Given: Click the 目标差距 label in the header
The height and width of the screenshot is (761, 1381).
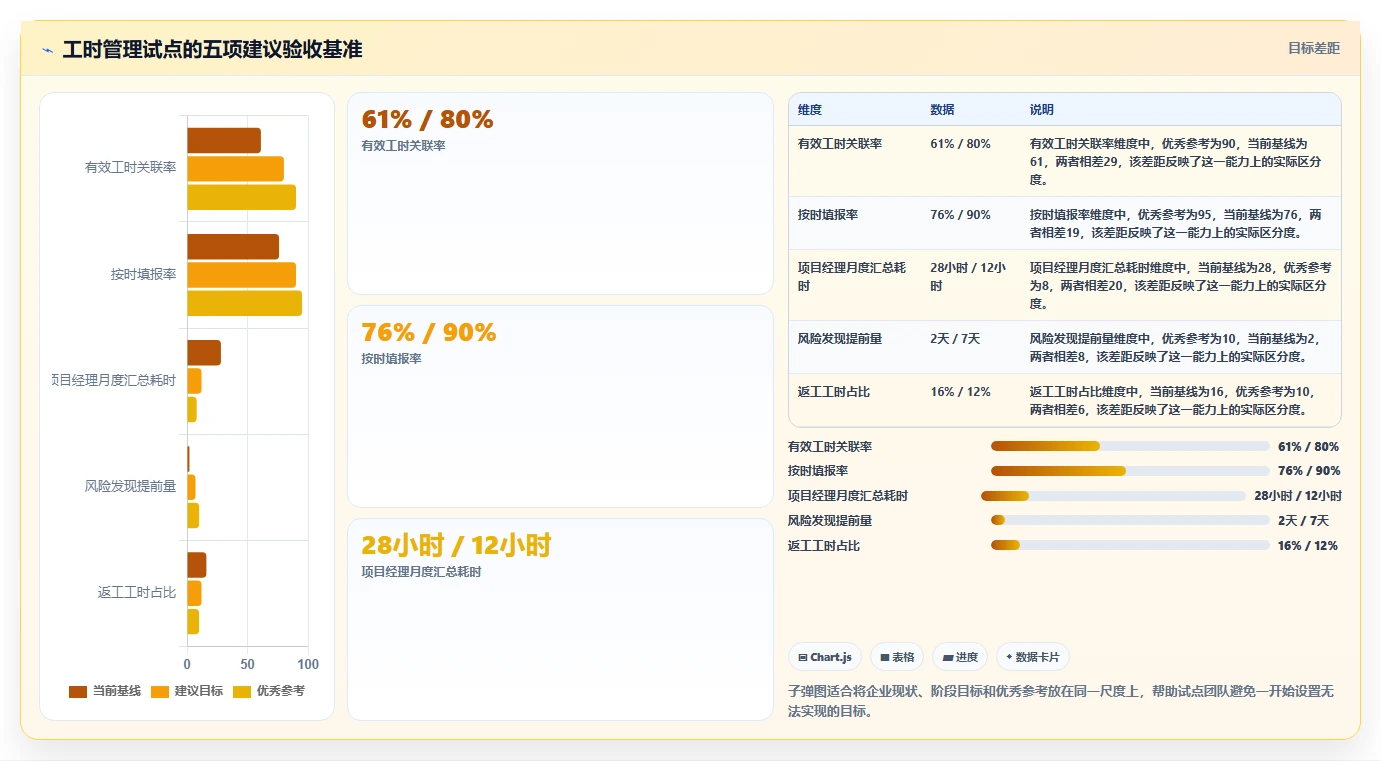Looking at the screenshot, I should coord(1313,48).
